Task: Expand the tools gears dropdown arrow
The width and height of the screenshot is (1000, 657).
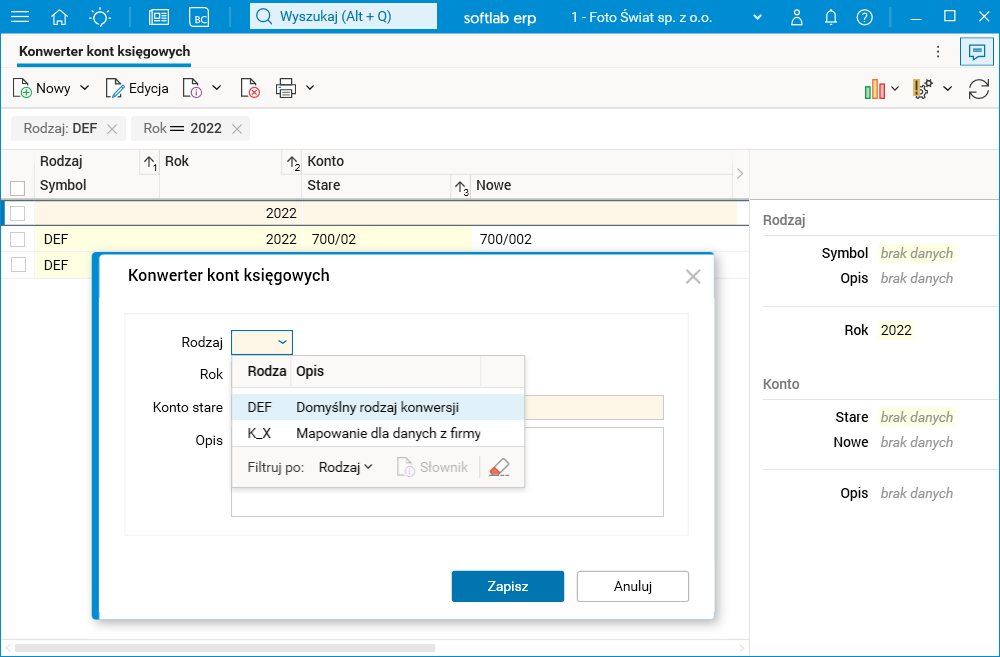Action: pos(947,89)
